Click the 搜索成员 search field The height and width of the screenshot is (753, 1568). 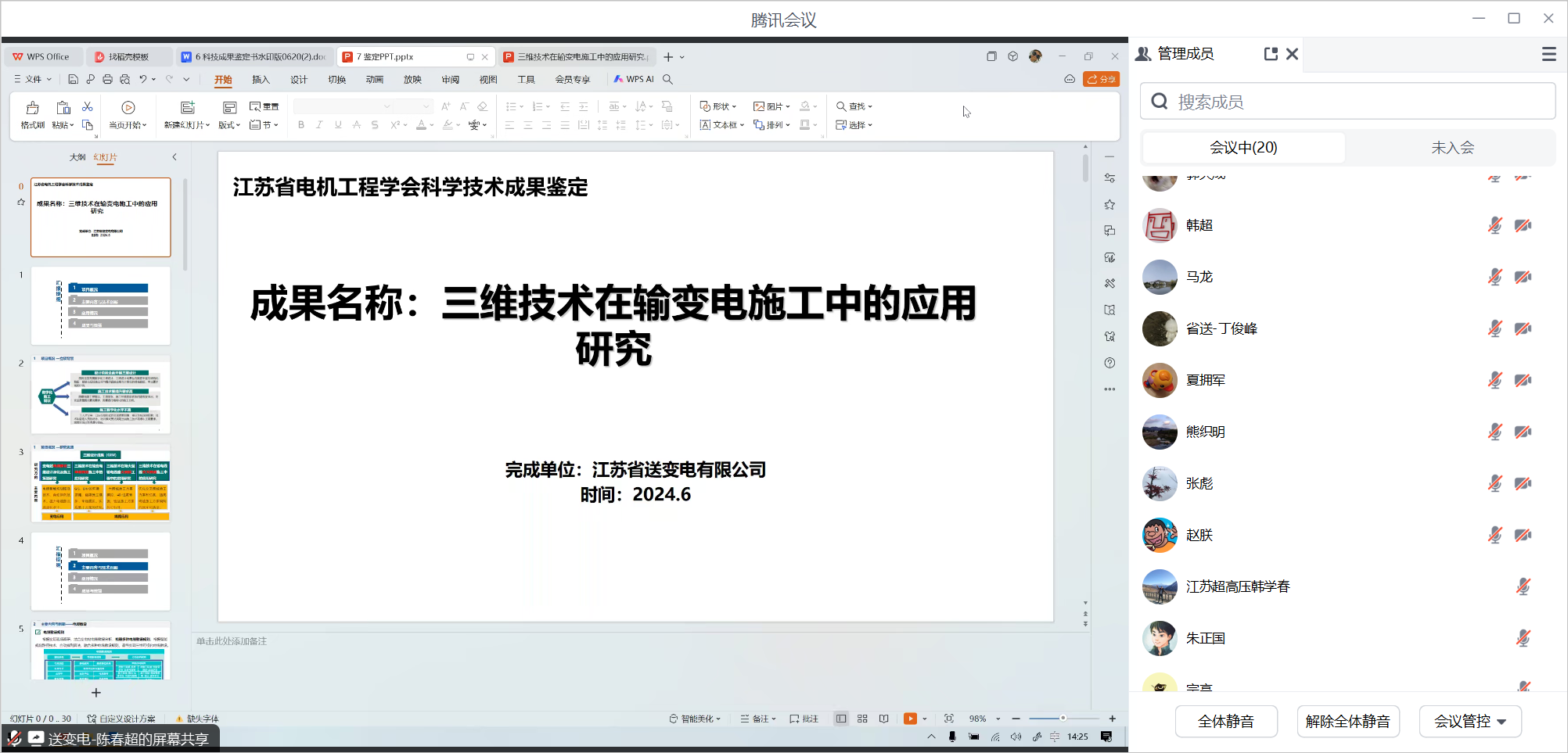[1347, 102]
